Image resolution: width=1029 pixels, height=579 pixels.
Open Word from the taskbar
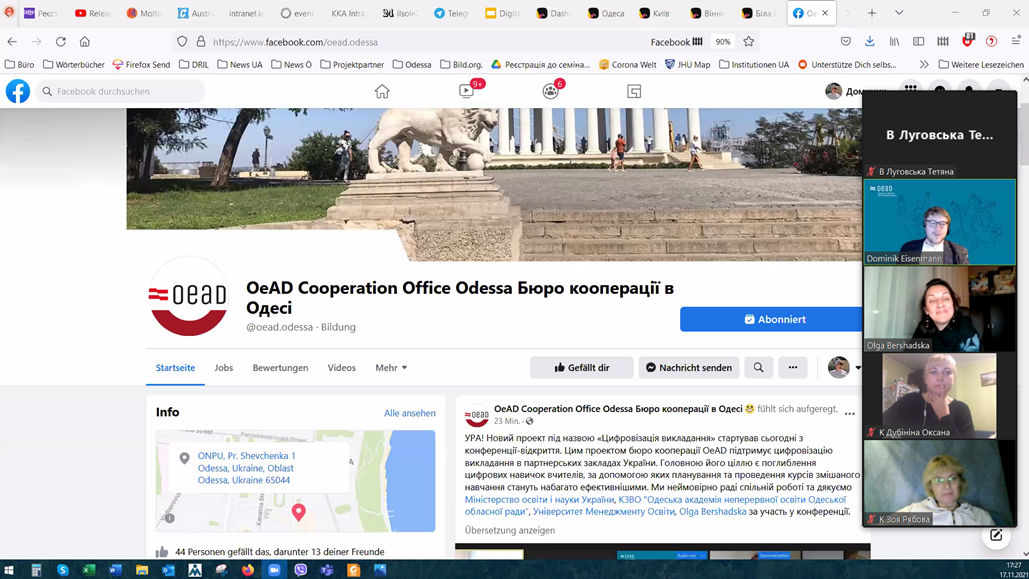[x=116, y=570]
